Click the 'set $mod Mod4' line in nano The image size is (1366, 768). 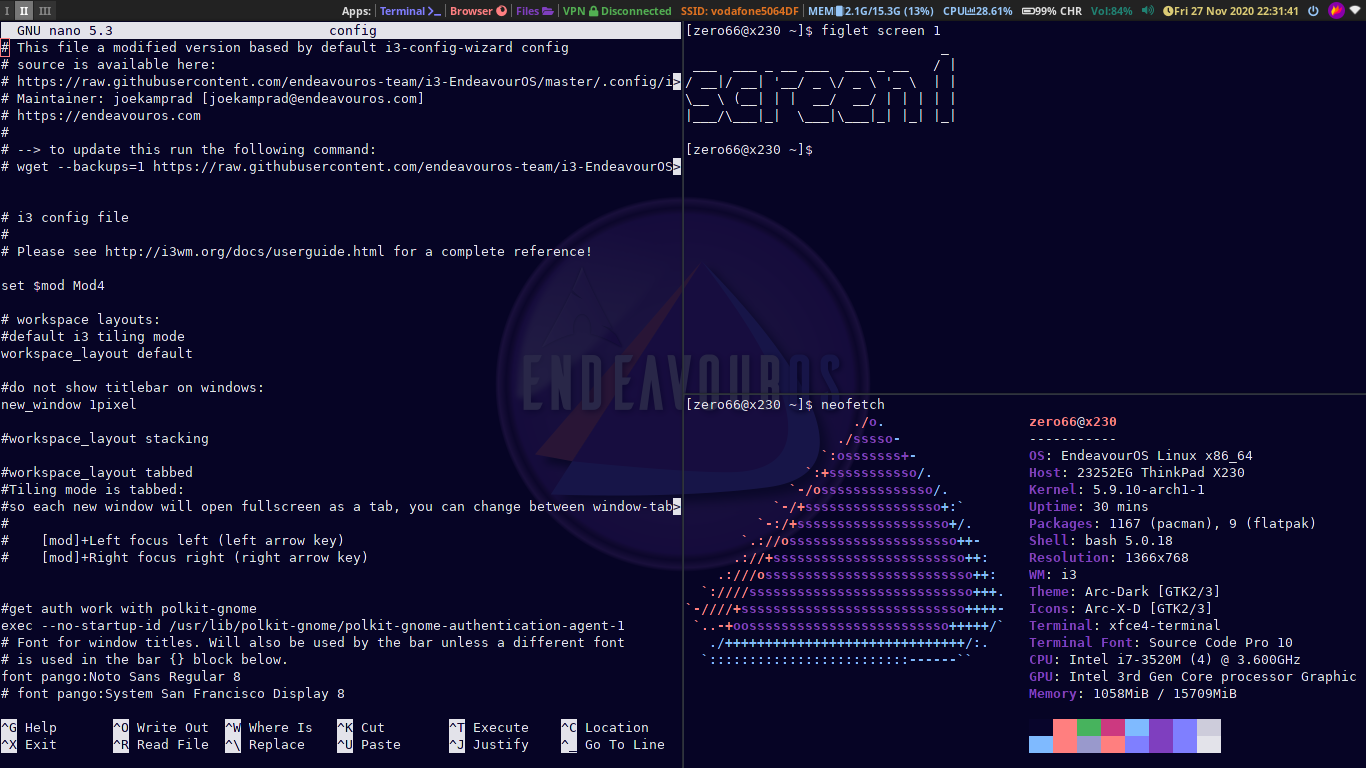53,286
